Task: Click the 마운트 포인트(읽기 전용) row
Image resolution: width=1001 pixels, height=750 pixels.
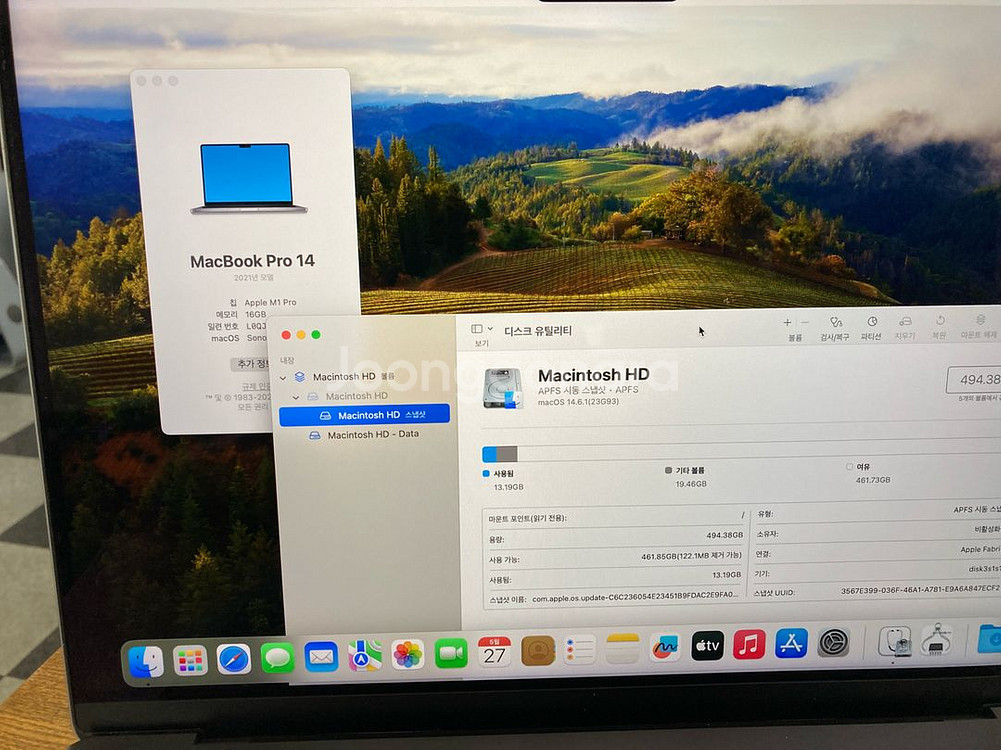Action: point(616,517)
